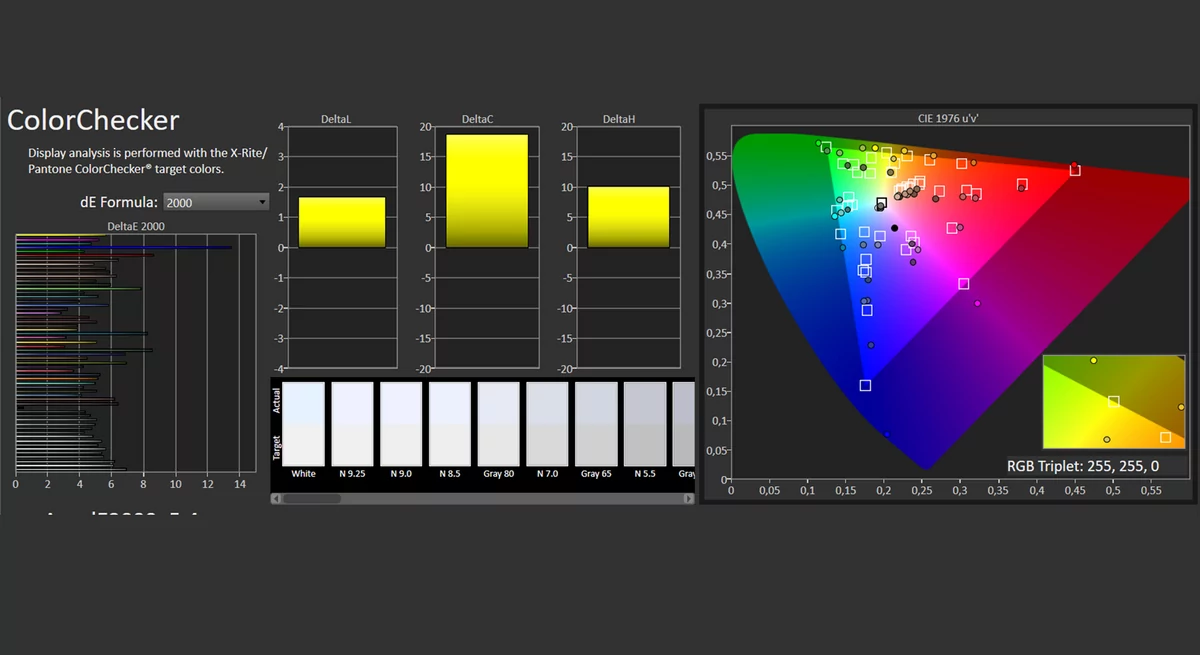Select the N 9.0 swatch
The width and height of the screenshot is (1200, 655).
(x=401, y=424)
